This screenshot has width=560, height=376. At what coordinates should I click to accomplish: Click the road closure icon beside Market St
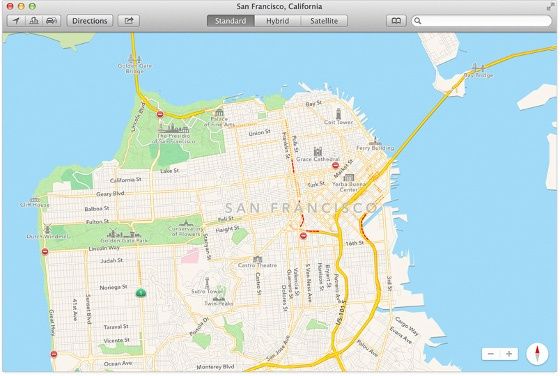point(335,165)
